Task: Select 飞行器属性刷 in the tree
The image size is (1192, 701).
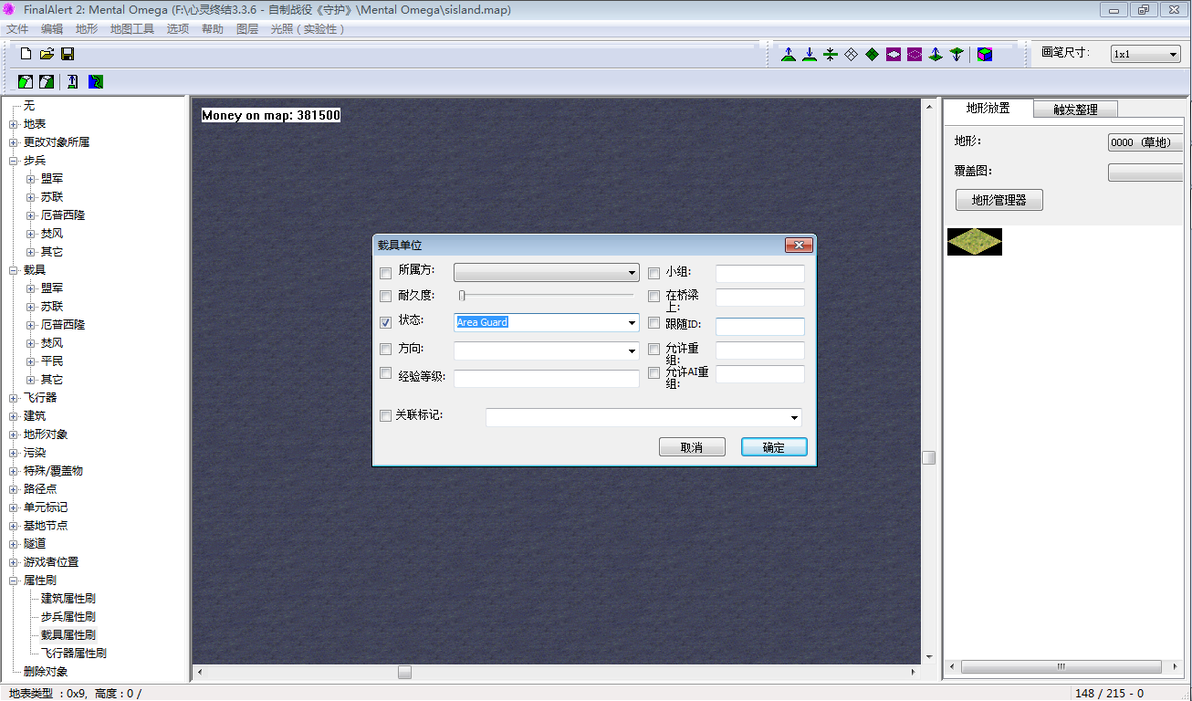Action: click(74, 653)
